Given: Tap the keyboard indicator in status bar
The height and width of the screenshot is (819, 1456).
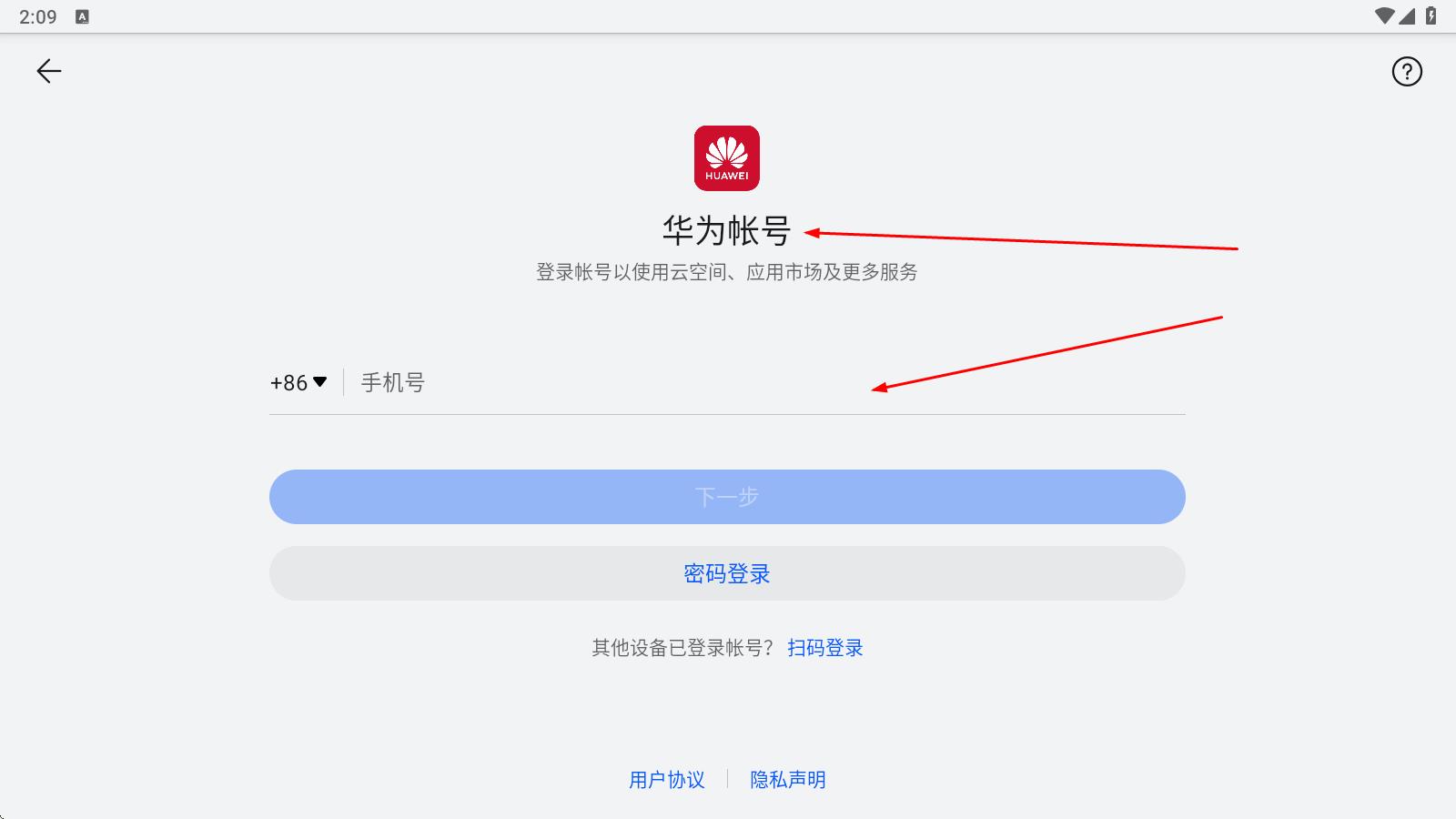Looking at the screenshot, I should click(82, 16).
